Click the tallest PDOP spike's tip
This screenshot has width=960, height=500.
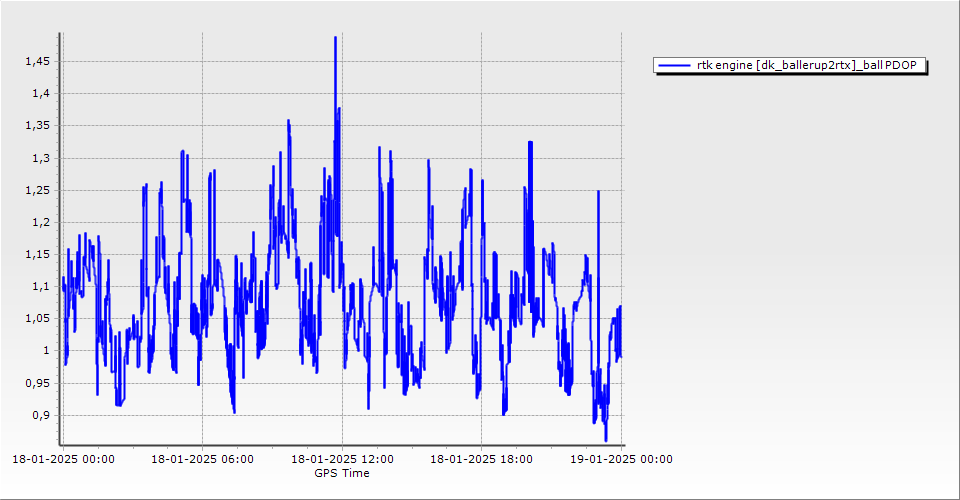pos(335,37)
